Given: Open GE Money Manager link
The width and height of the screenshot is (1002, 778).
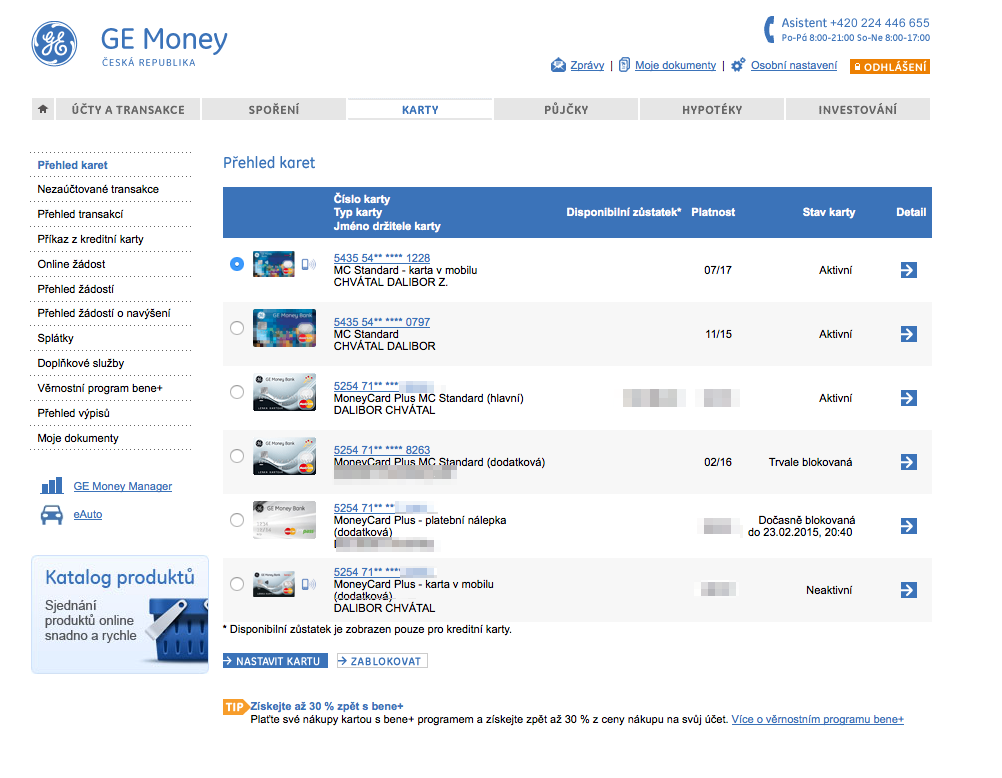Looking at the screenshot, I should click(123, 486).
